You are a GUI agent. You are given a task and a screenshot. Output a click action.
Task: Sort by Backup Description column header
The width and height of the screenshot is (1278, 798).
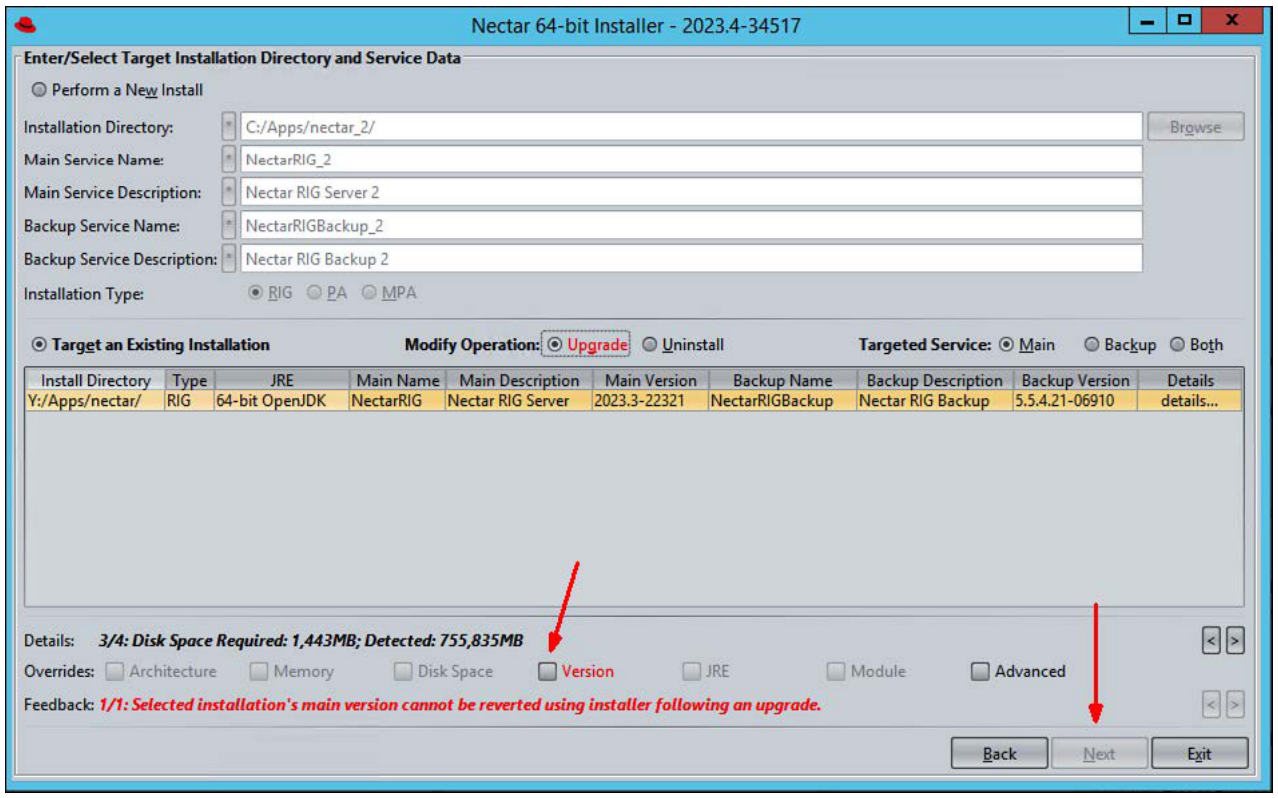pyautogui.click(x=935, y=380)
